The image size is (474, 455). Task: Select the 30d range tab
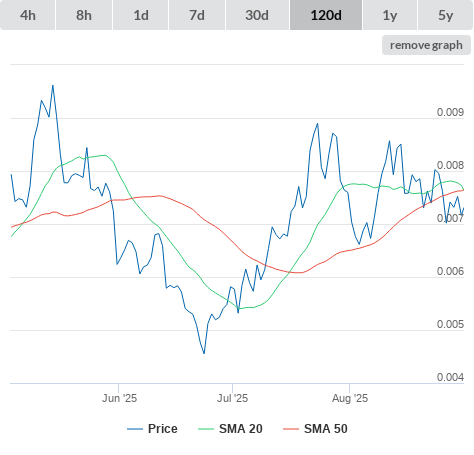(257, 15)
